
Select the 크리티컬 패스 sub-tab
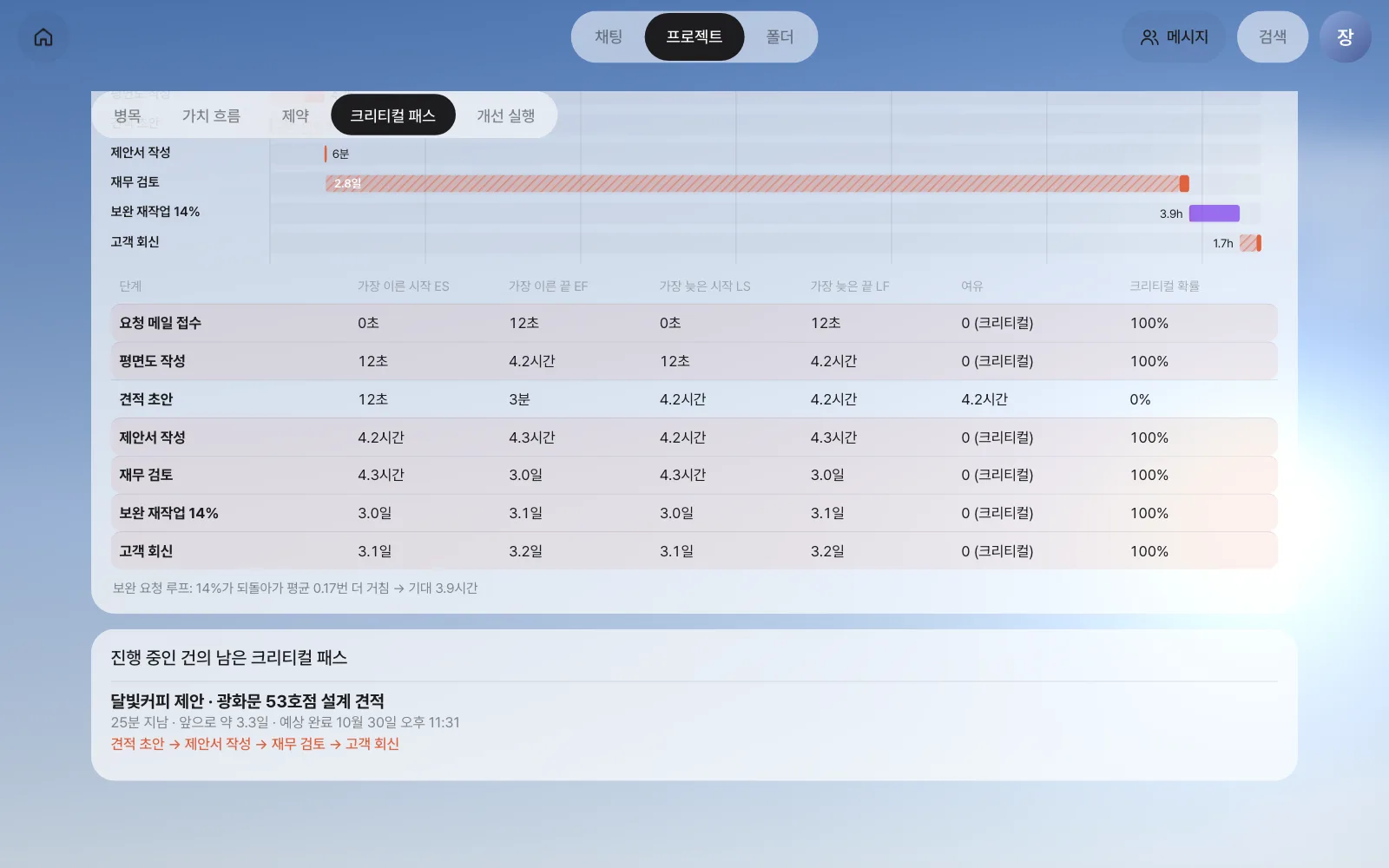click(x=393, y=115)
